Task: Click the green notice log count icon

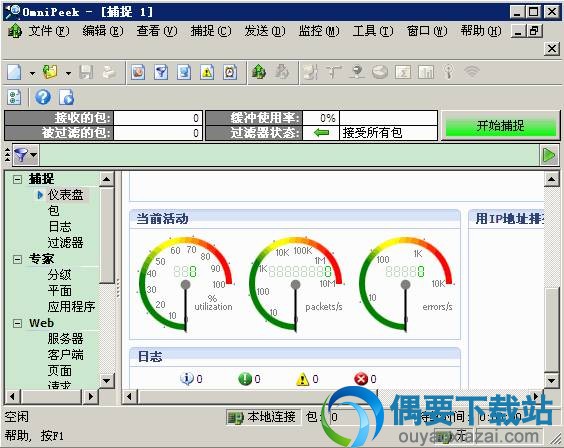Action: tap(245, 379)
